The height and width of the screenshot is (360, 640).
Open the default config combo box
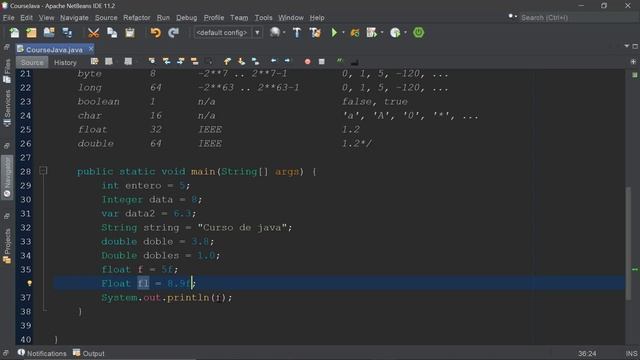point(228,33)
